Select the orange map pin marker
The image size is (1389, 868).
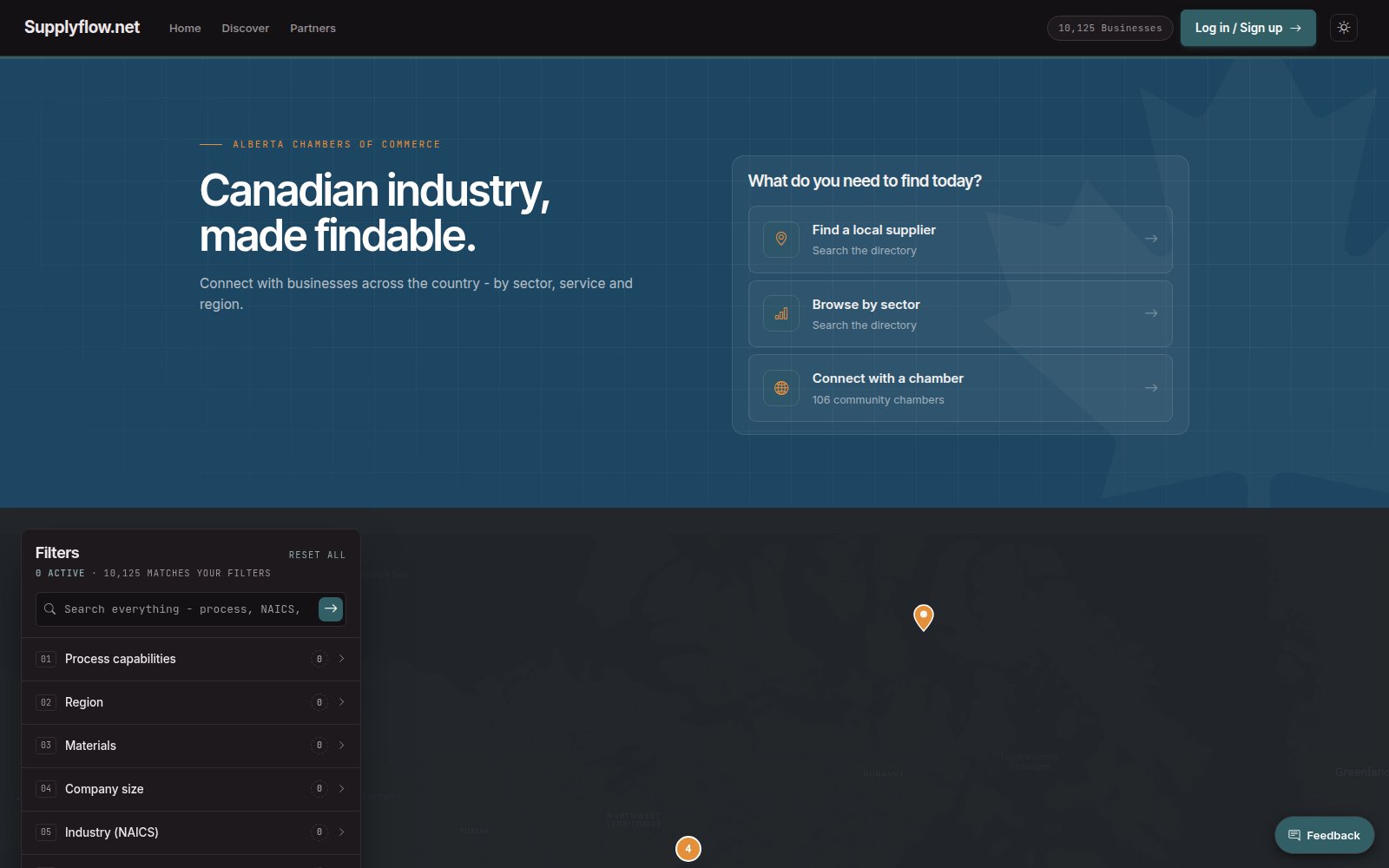coord(924,617)
